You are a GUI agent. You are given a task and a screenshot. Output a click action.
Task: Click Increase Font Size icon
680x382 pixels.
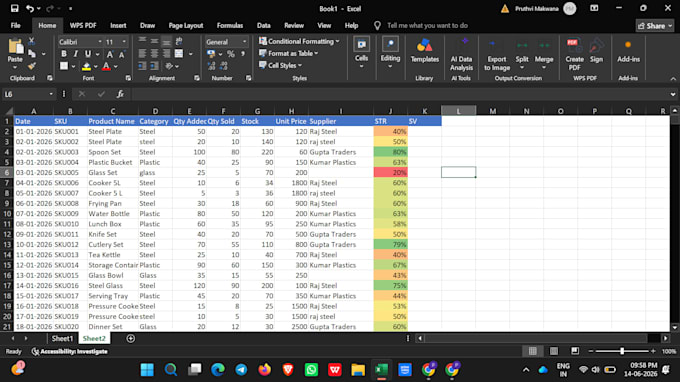pyautogui.click(x=110, y=54)
